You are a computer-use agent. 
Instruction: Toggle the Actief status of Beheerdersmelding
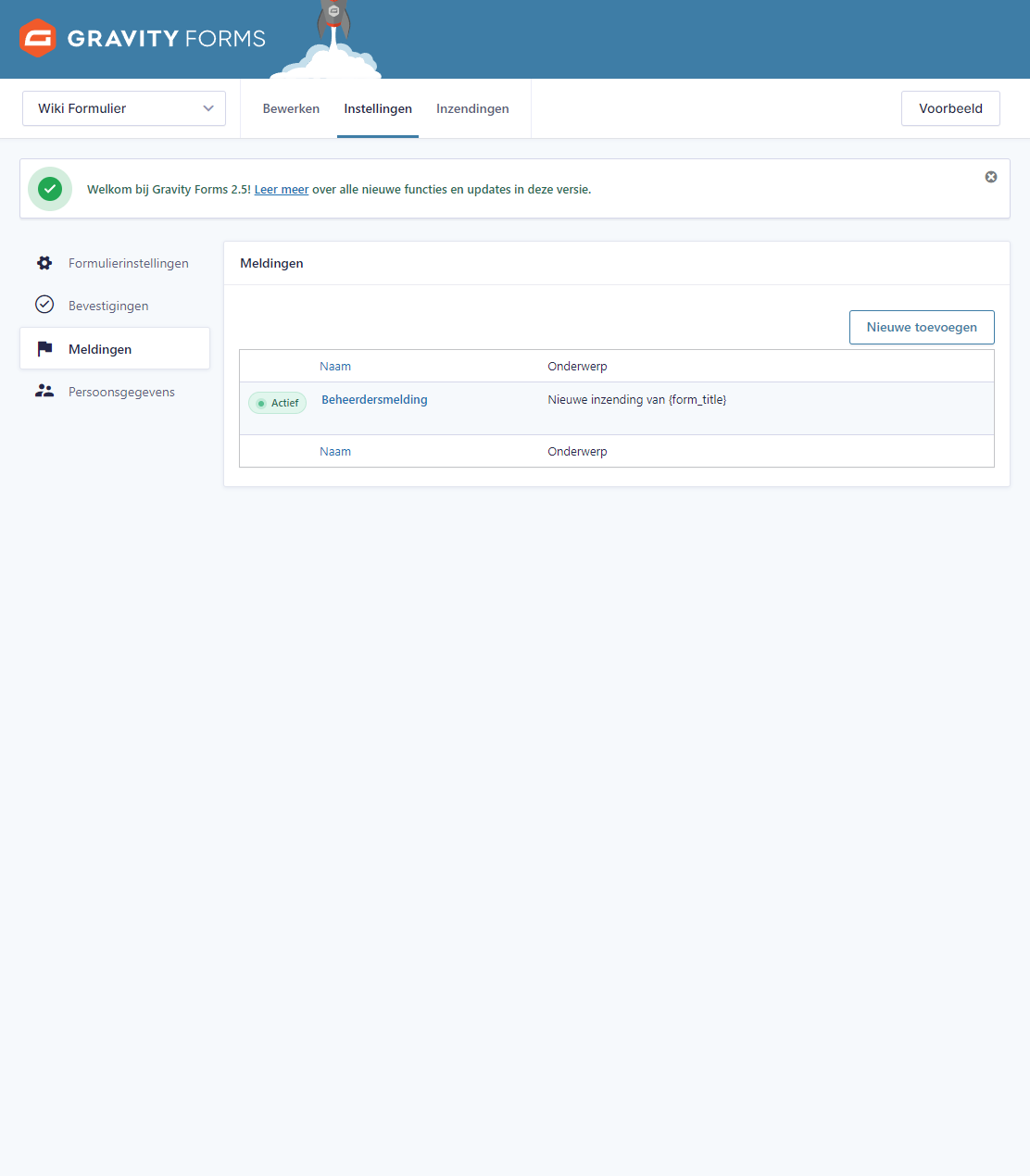277,403
